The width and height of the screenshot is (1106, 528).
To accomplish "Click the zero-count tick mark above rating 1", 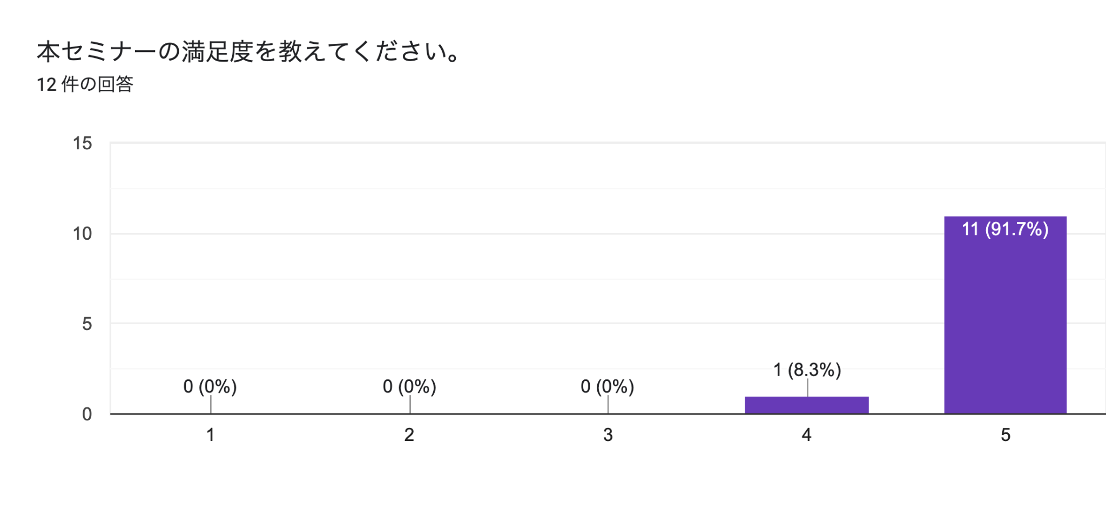I will 210,404.
